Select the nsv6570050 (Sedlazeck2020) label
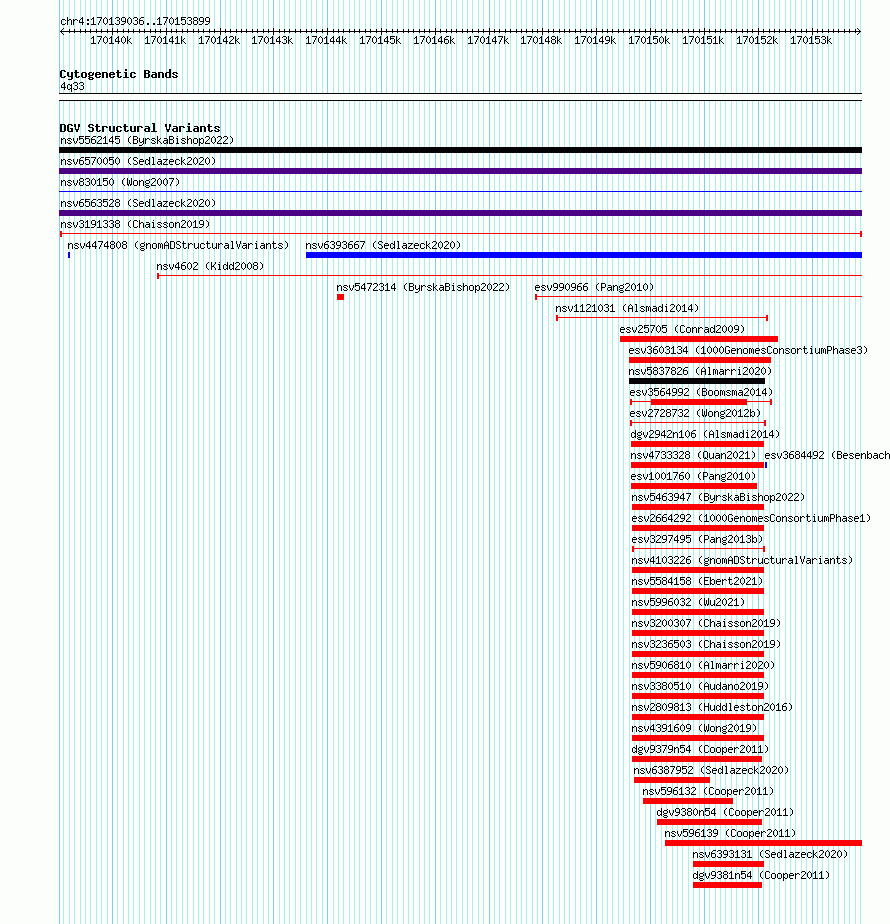The height and width of the screenshot is (924, 890). tap(138, 161)
